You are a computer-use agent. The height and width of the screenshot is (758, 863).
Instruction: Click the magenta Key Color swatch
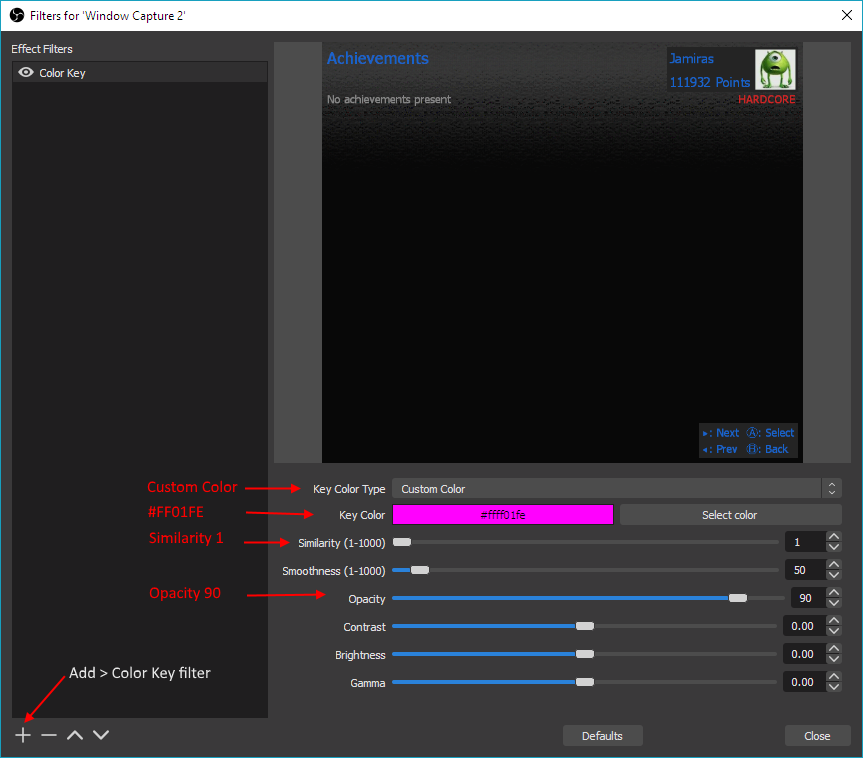(503, 514)
